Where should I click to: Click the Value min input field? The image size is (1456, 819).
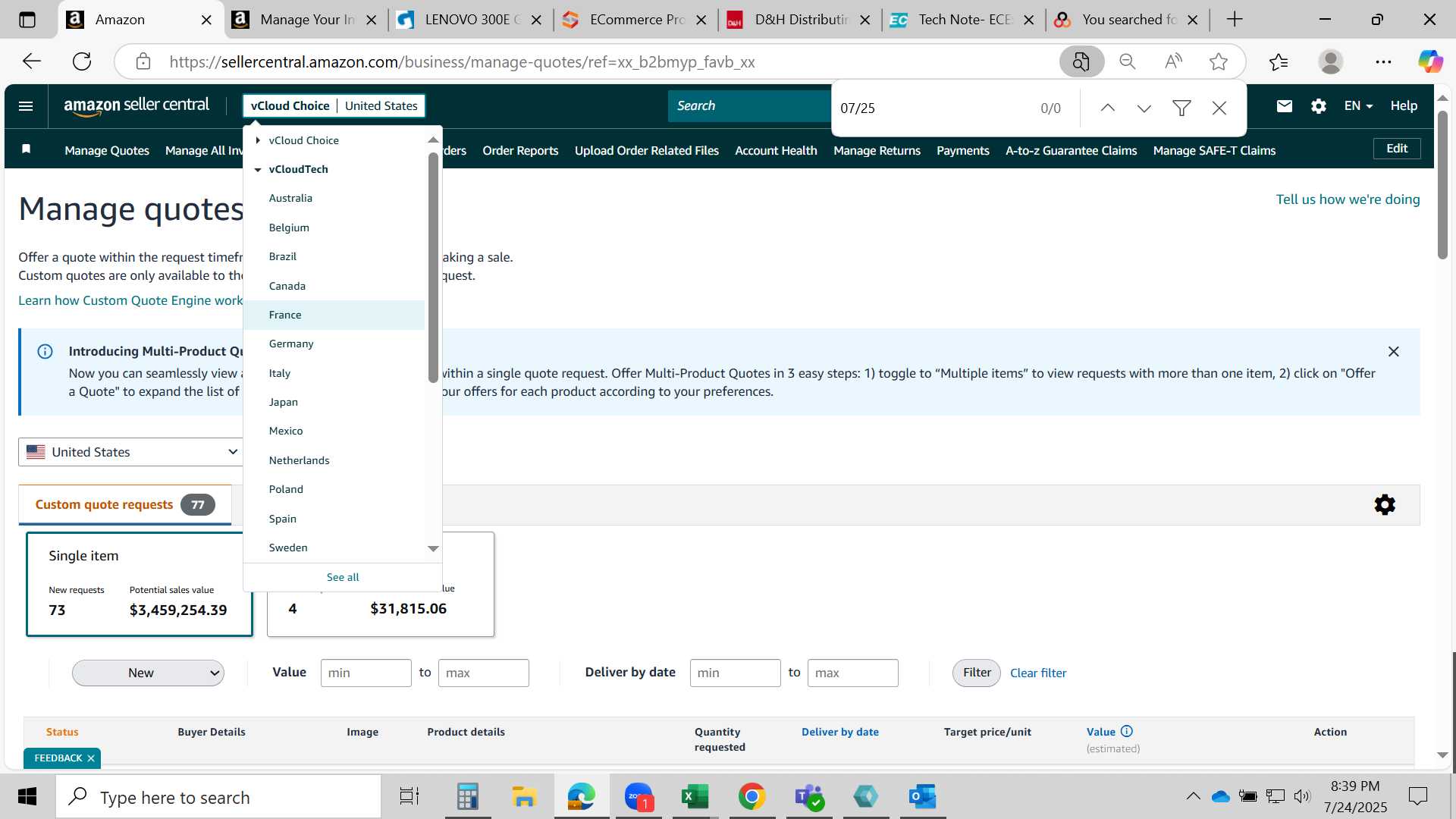(366, 673)
